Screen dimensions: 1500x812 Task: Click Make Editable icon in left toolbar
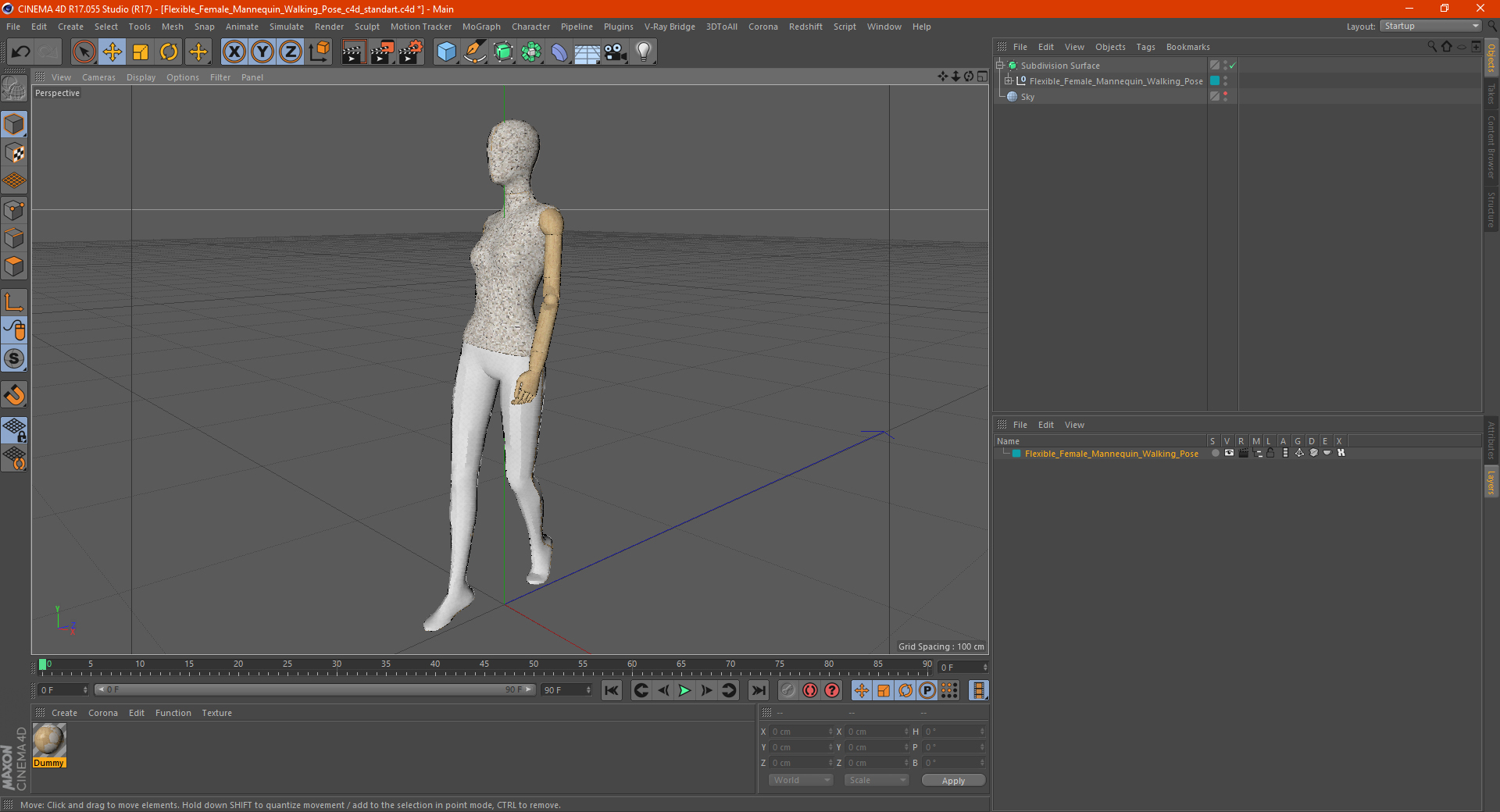coord(14,88)
